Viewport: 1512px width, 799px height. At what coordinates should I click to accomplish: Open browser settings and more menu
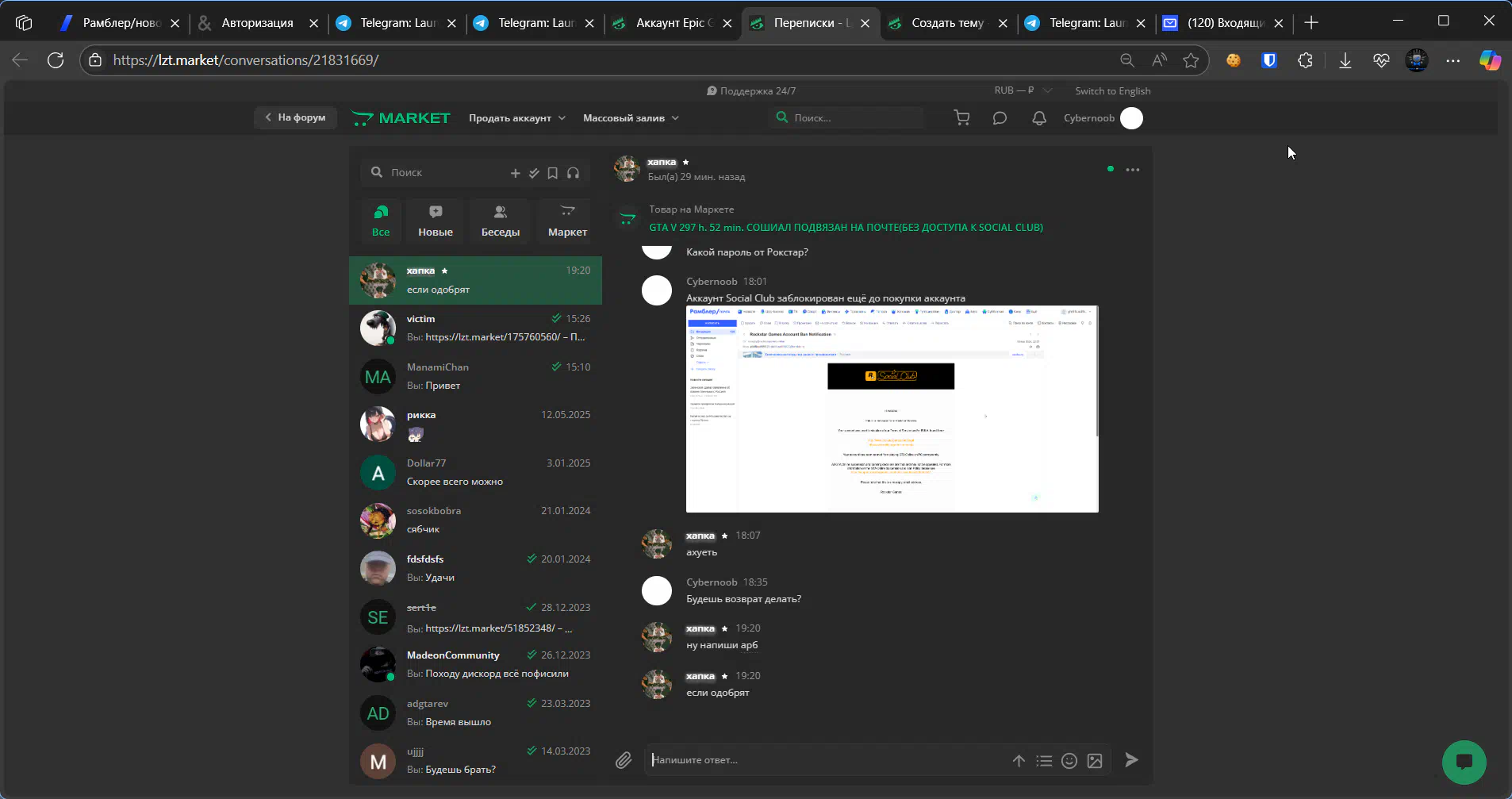pos(1453,60)
